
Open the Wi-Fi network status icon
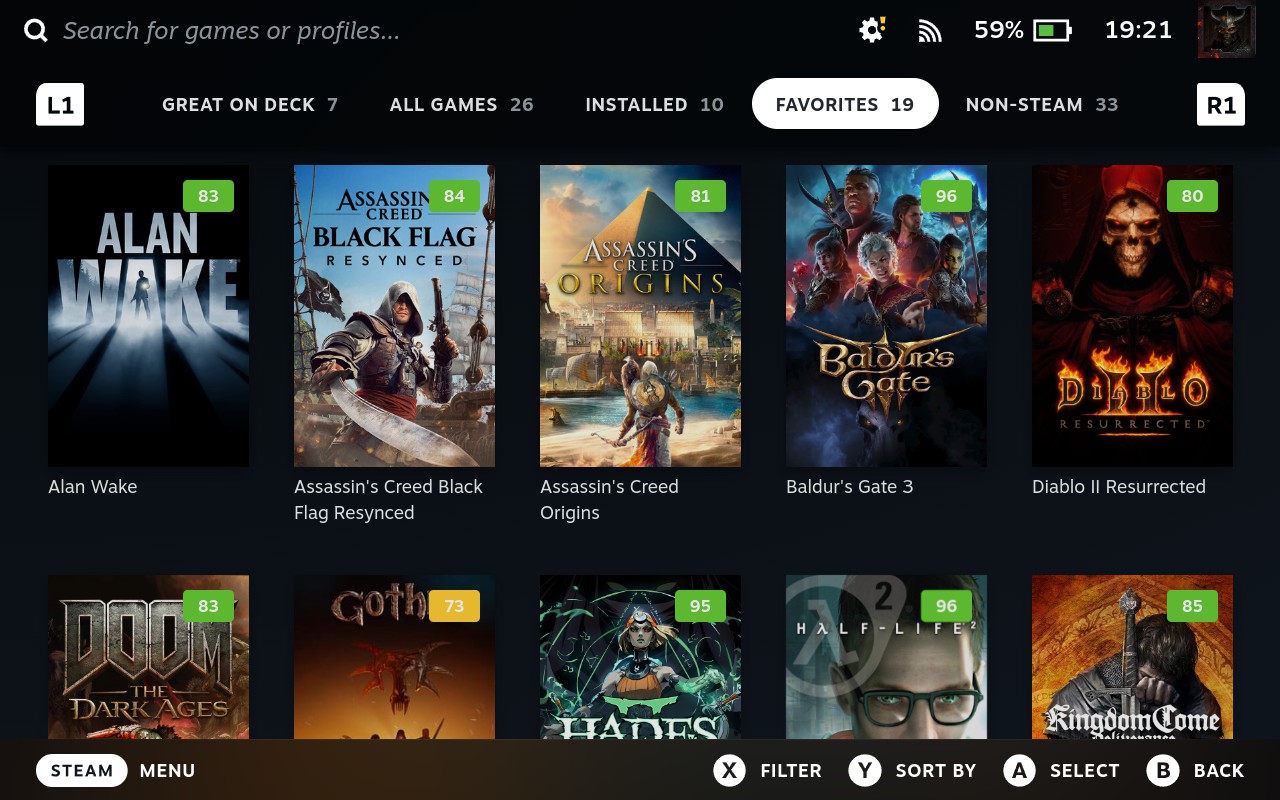coord(930,31)
